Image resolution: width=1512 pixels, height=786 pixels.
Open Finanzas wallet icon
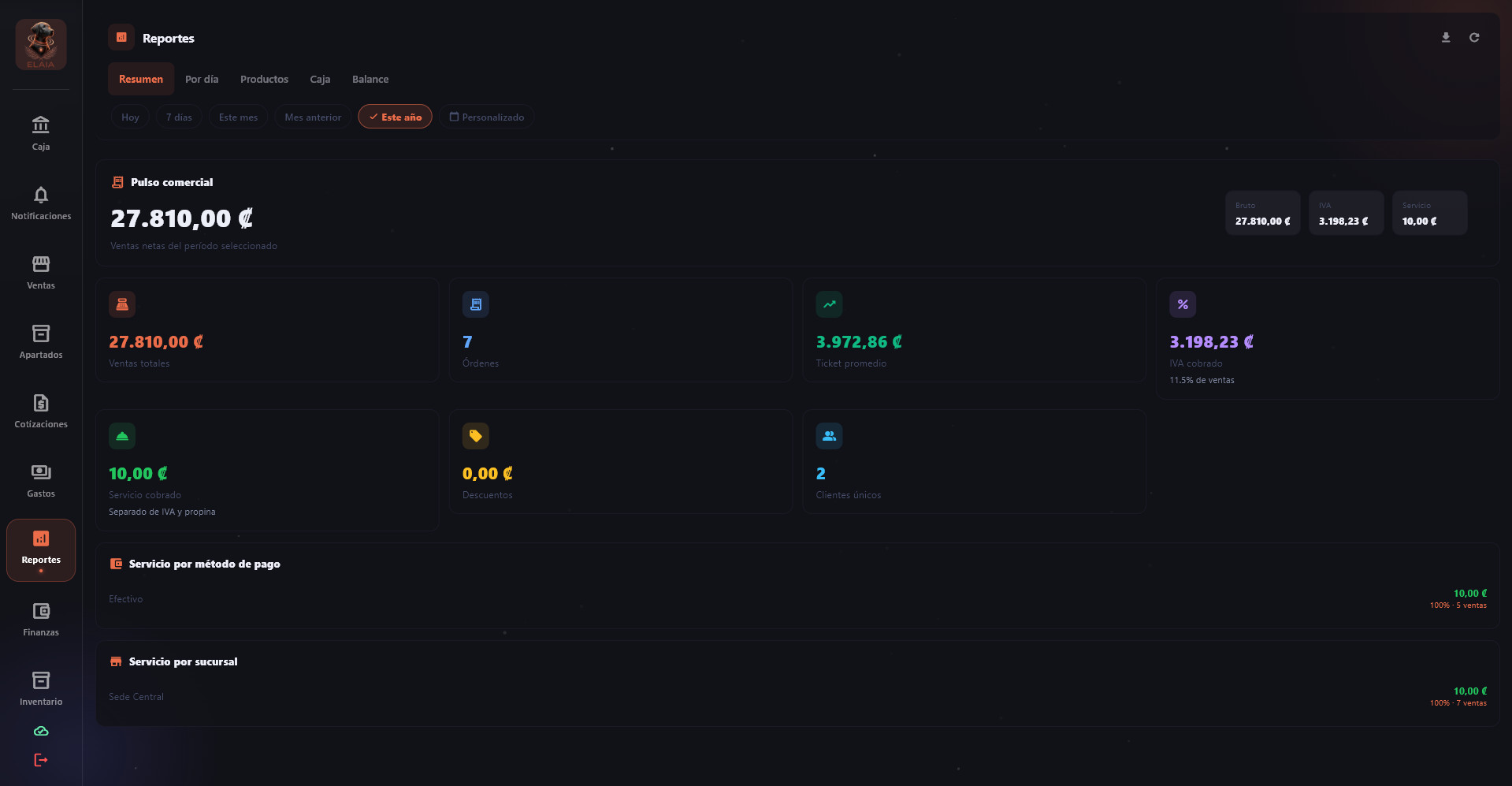pyautogui.click(x=41, y=610)
